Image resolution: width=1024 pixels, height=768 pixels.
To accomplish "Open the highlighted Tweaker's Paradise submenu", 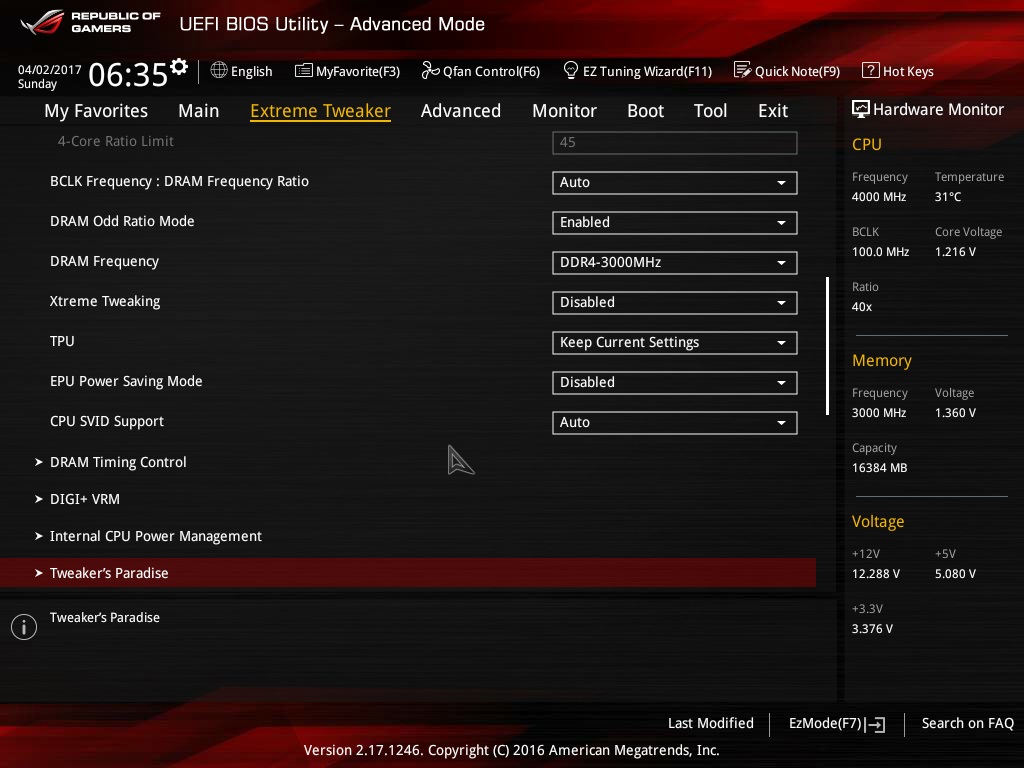I will 408,573.
